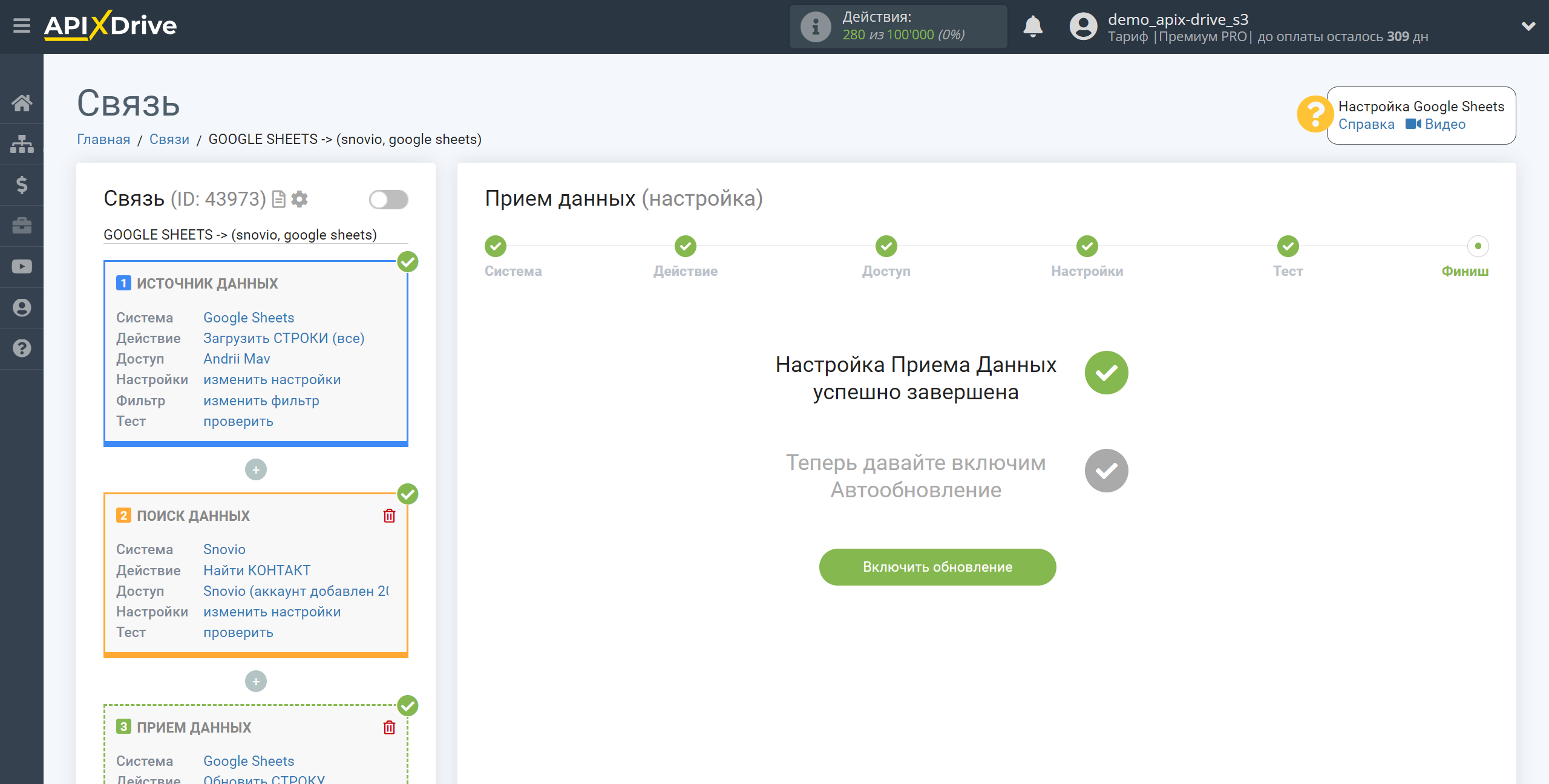Open the video tutorials sidebar icon
The height and width of the screenshot is (784, 1549).
[x=22, y=267]
